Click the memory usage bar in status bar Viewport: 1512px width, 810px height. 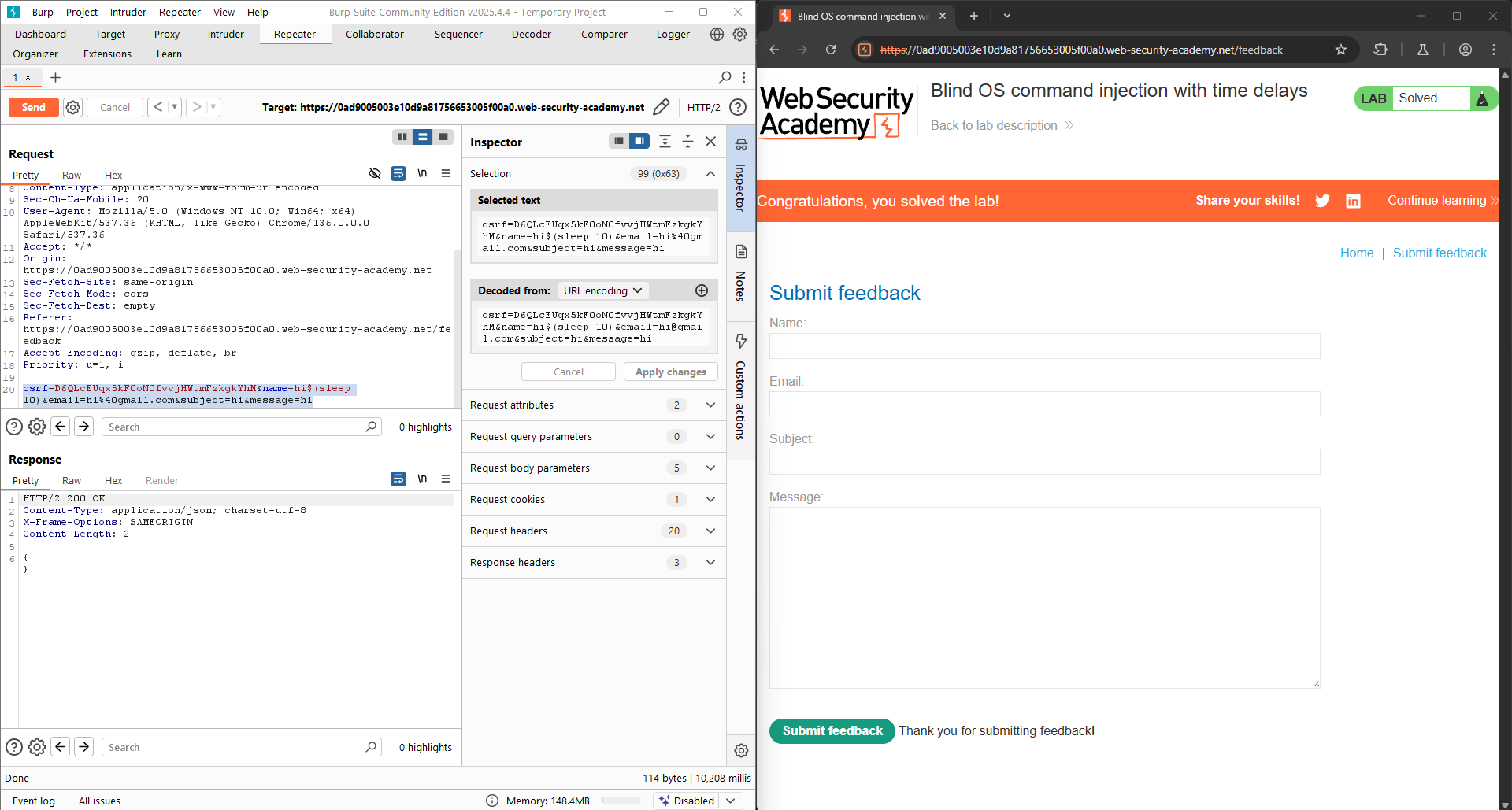coord(621,801)
